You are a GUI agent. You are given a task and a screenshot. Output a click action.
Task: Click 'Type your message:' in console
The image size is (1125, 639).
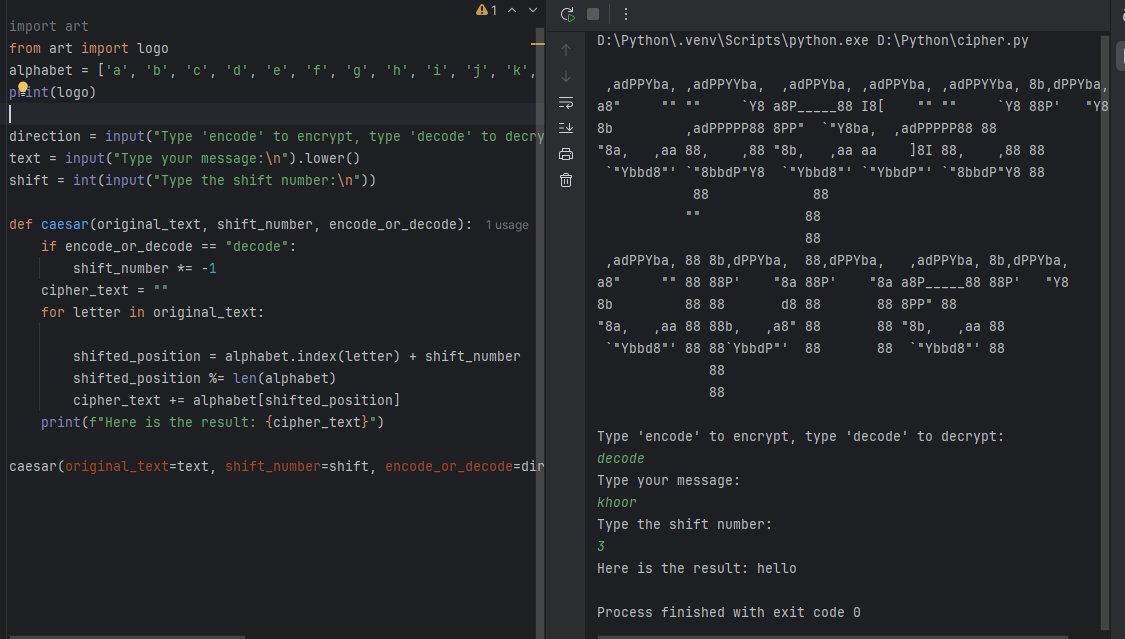[x=669, y=481]
